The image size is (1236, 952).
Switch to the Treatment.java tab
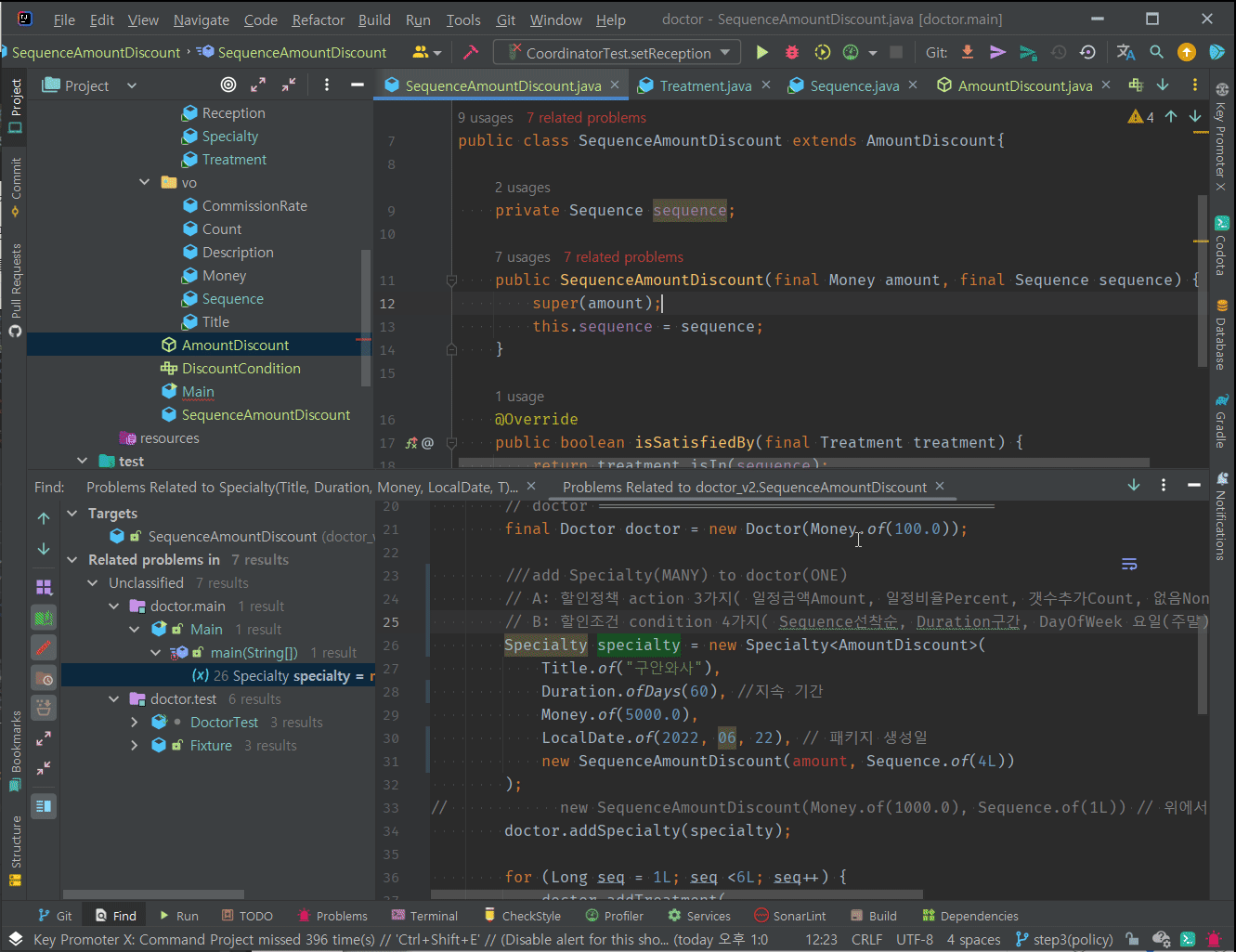tap(705, 85)
